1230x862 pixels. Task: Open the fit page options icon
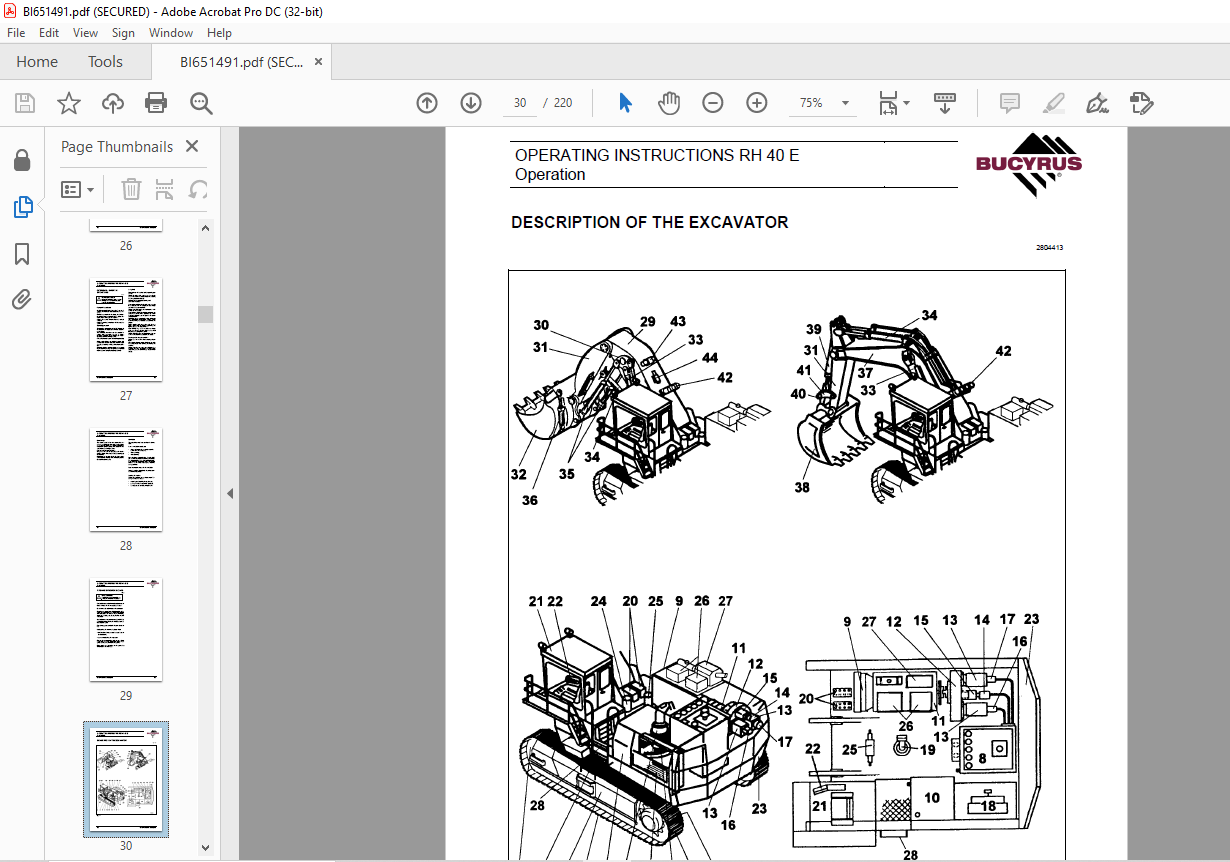point(887,103)
